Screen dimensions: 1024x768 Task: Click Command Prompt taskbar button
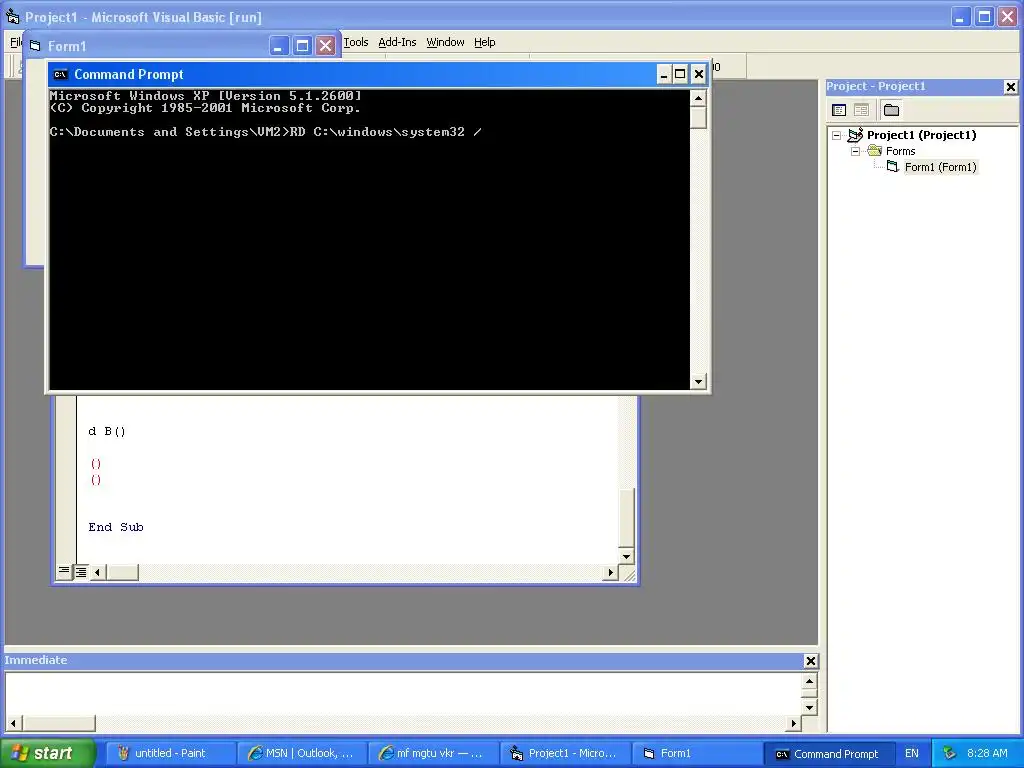(828, 754)
